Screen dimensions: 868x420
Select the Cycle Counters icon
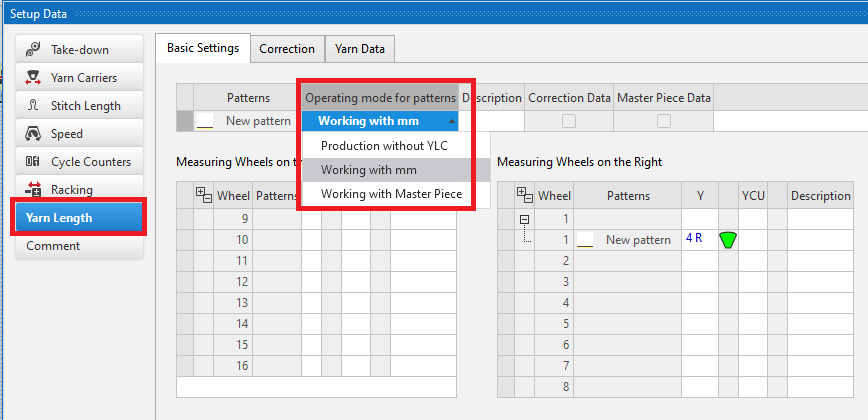(x=33, y=162)
